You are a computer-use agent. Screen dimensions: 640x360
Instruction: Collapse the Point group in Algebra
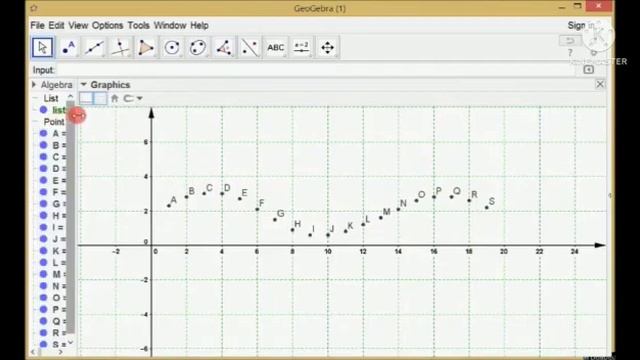(36, 122)
